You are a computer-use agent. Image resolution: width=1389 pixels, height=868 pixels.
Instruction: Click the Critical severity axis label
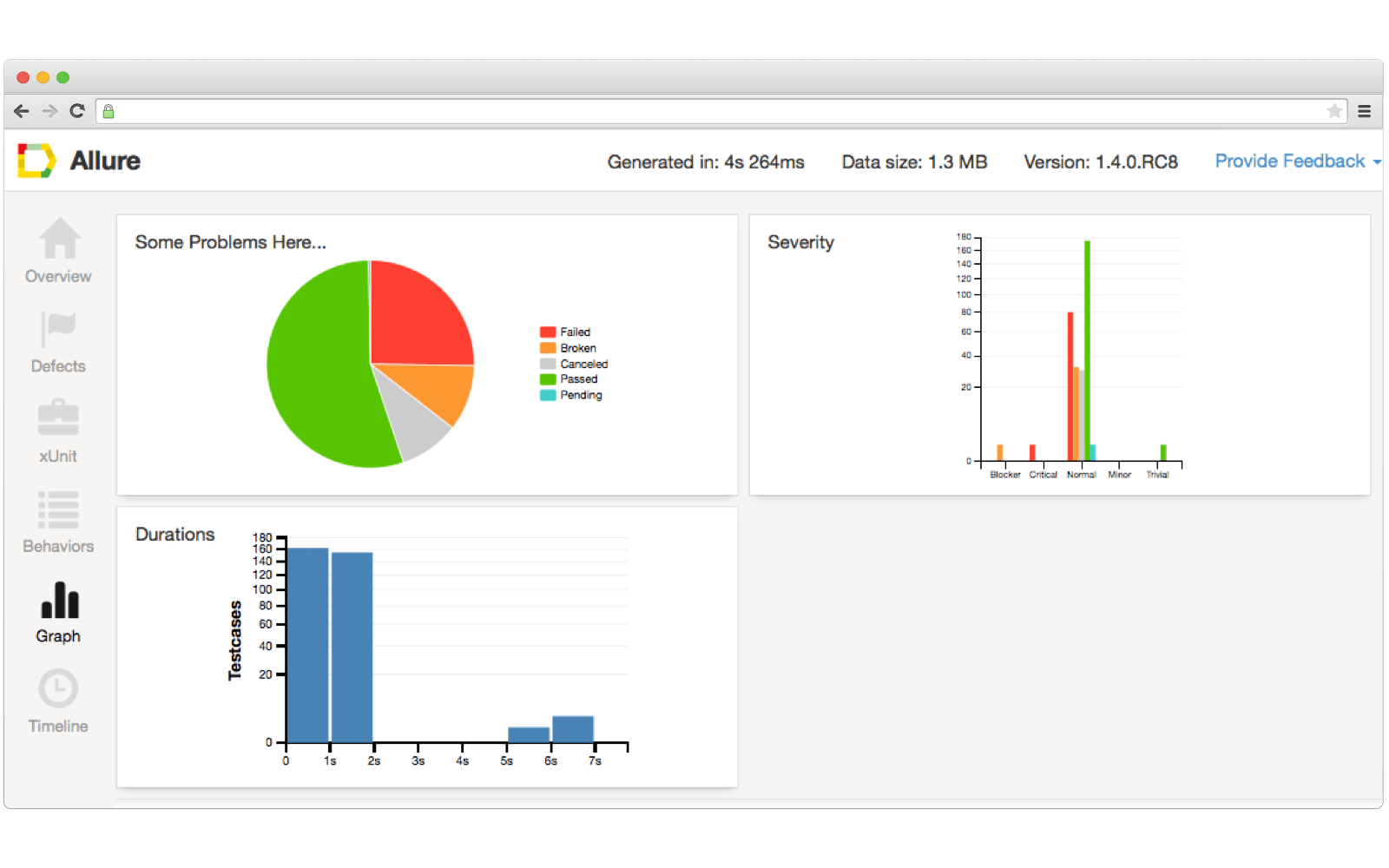pyautogui.click(x=1043, y=475)
